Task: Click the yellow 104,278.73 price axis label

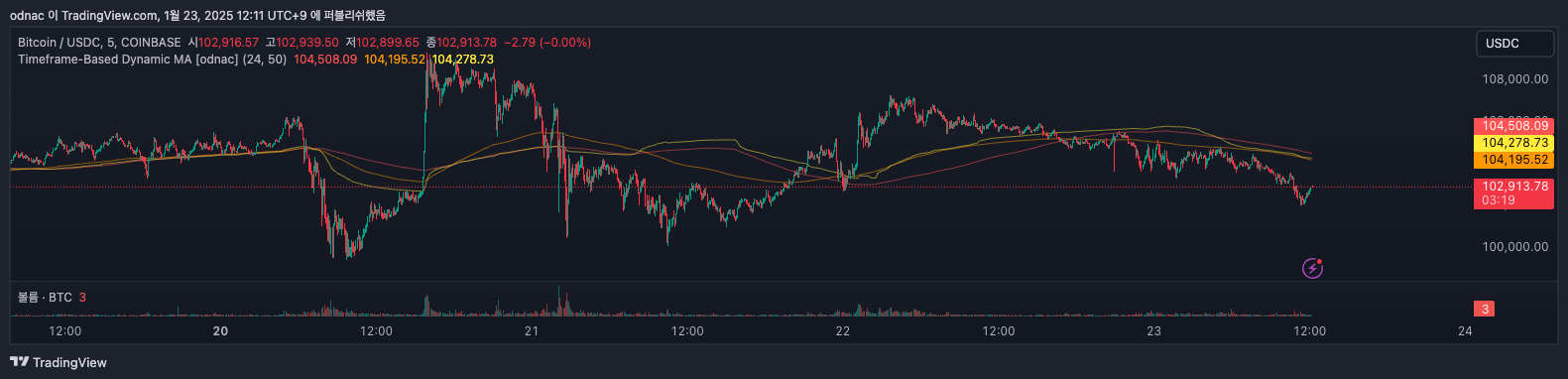Action: 1513,143
